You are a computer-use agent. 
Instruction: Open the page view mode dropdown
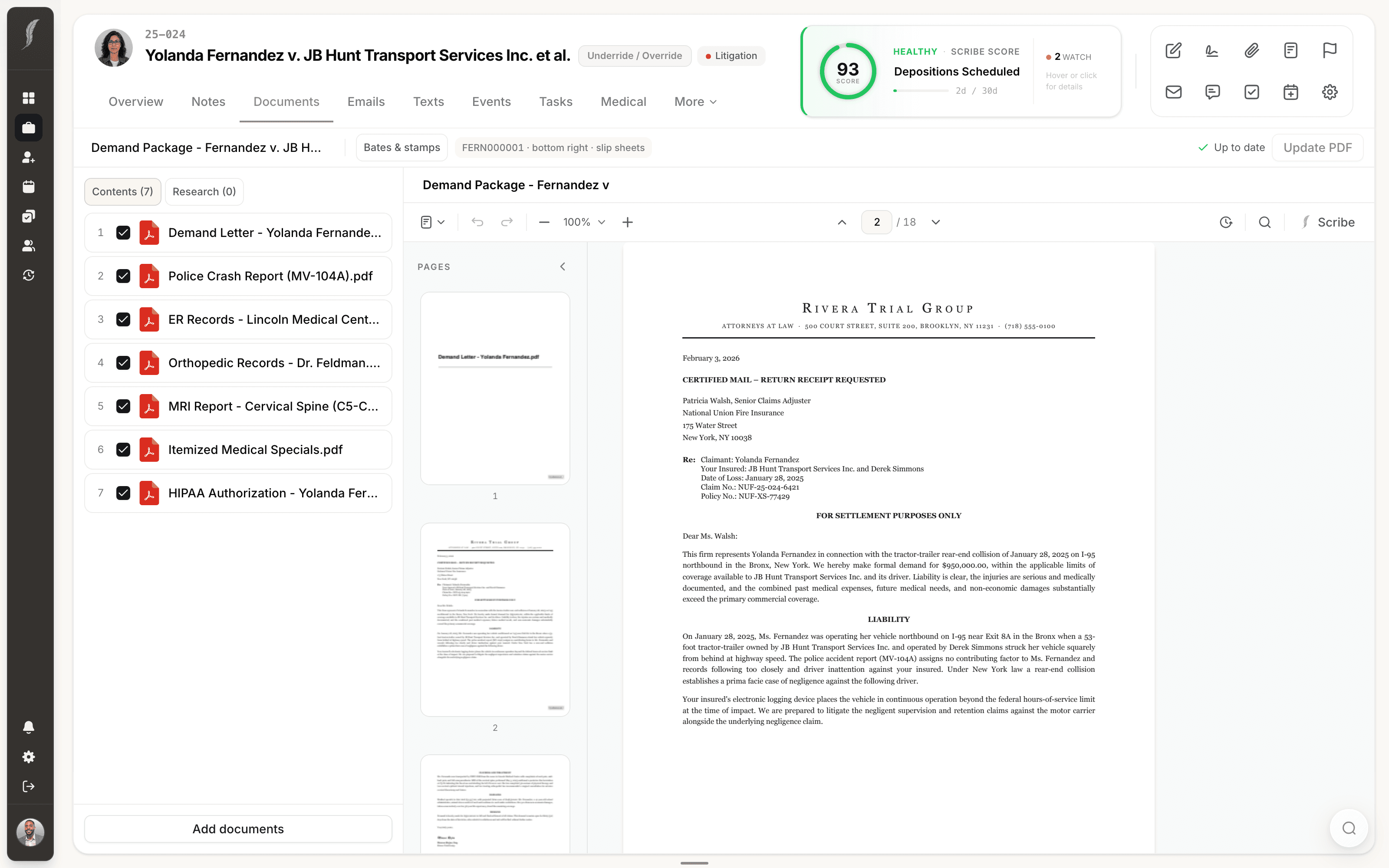click(432, 222)
